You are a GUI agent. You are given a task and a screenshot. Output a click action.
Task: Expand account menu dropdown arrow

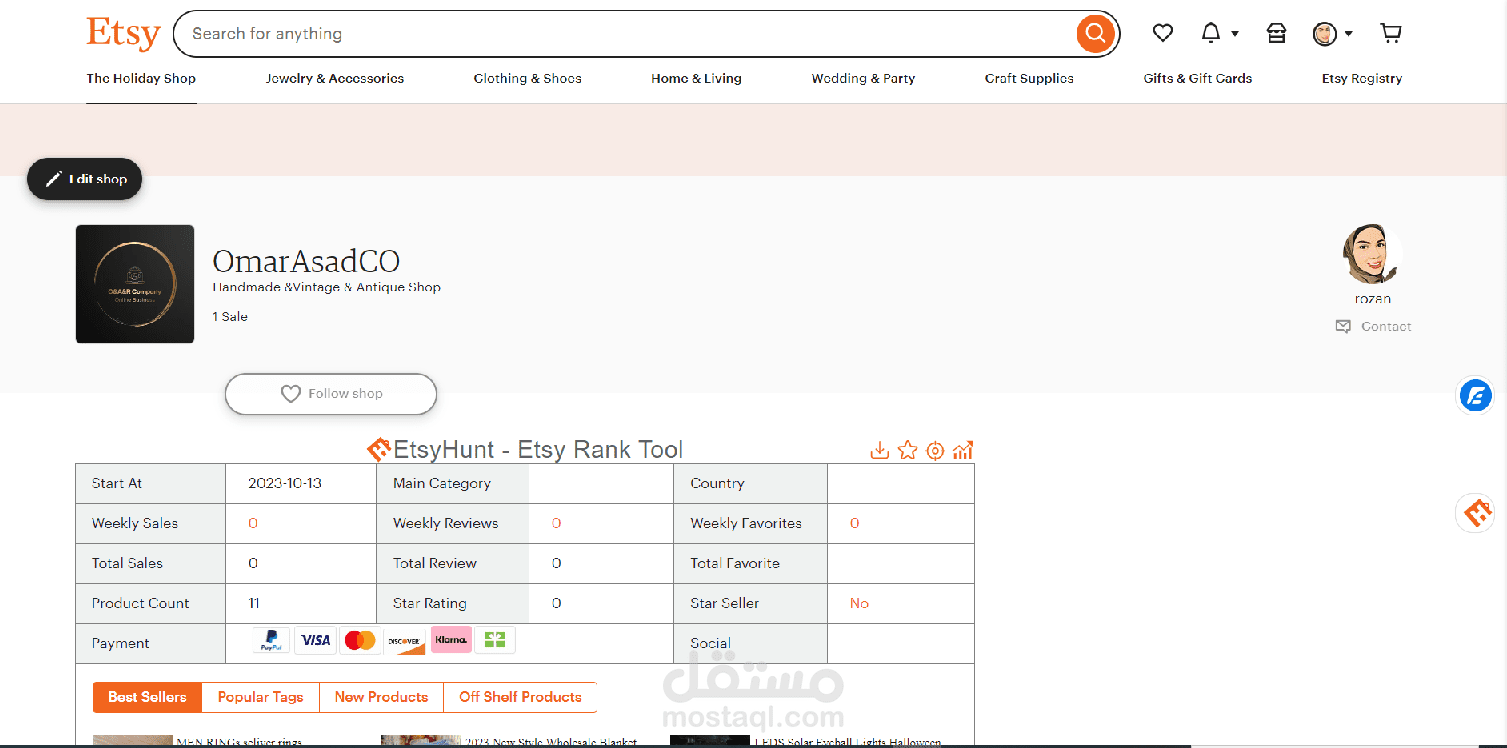click(x=1349, y=34)
